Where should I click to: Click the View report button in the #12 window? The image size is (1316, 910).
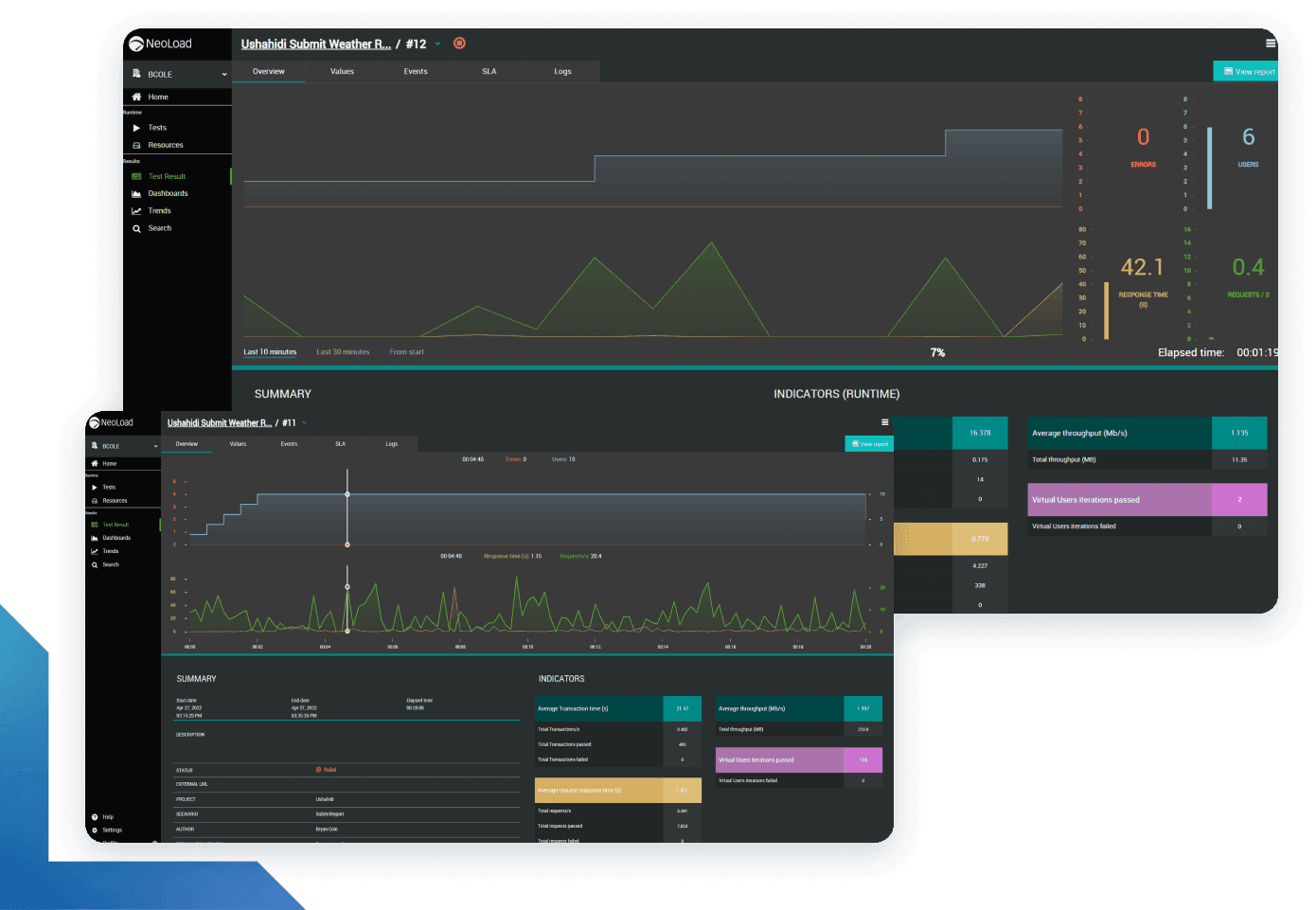(1248, 72)
